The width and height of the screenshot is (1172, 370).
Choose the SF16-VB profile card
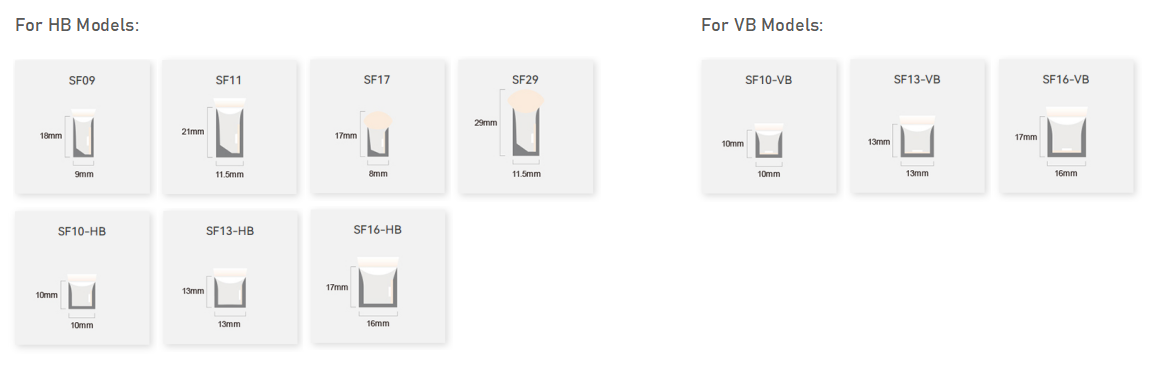(x=1067, y=126)
